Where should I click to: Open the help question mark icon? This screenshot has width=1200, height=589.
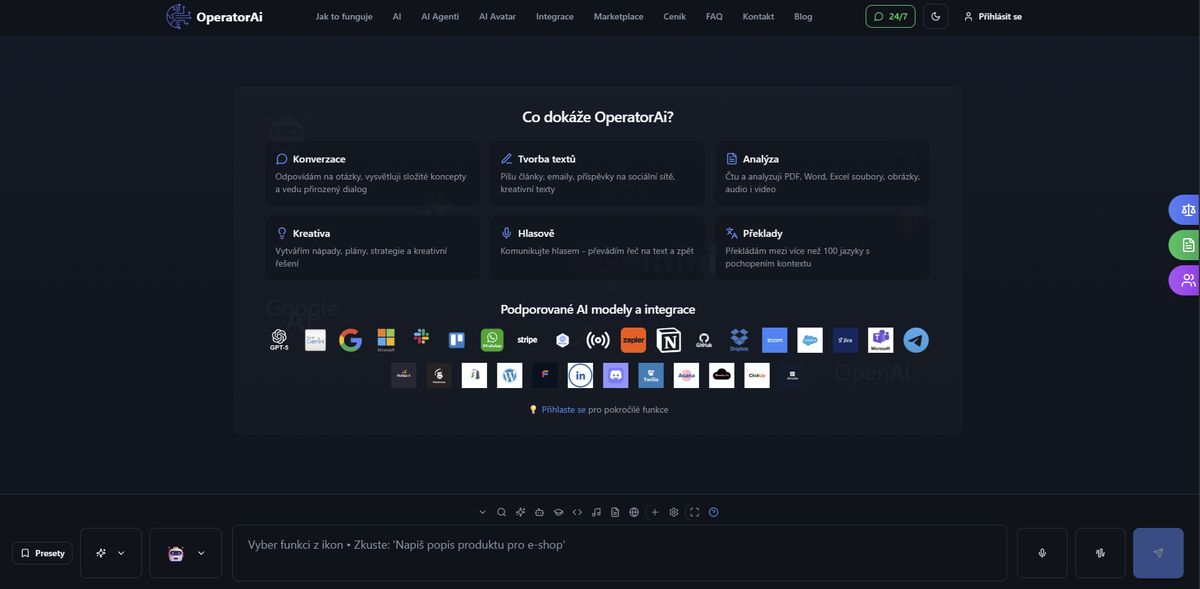pos(713,512)
